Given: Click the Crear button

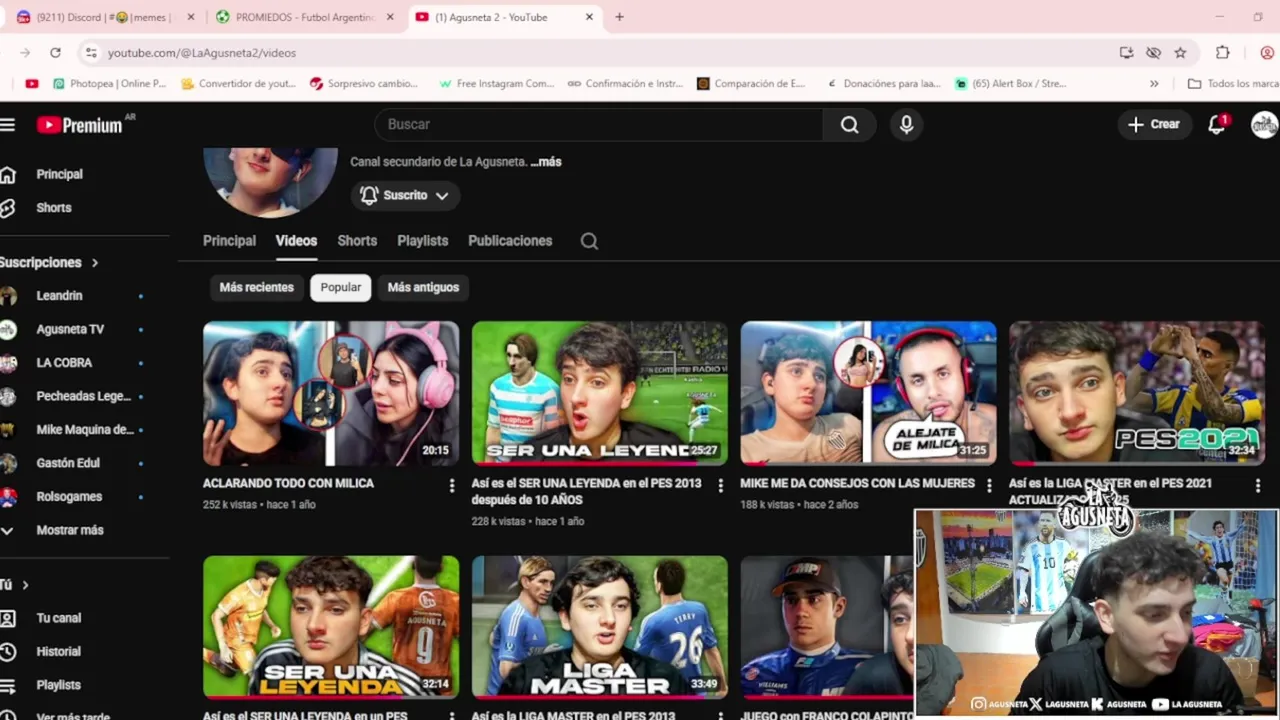Looking at the screenshot, I should point(1153,124).
